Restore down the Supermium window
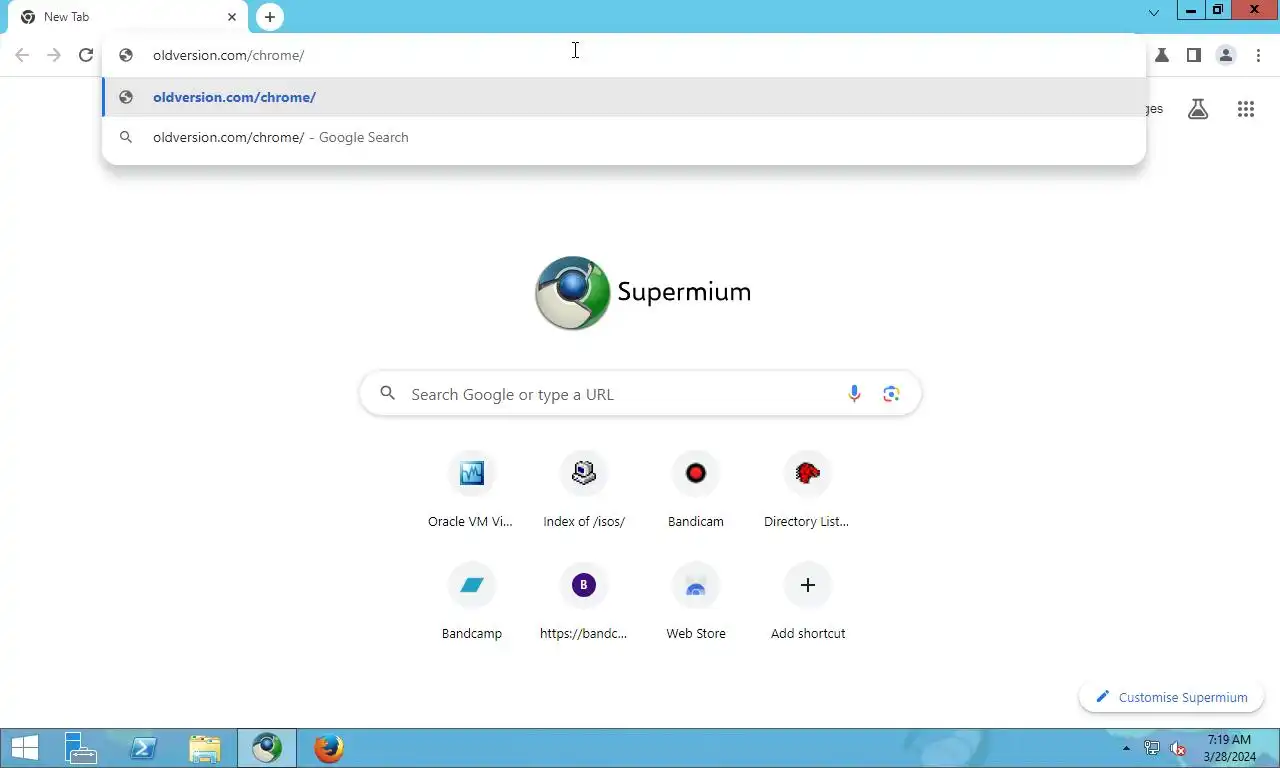 [x=1218, y=10]
